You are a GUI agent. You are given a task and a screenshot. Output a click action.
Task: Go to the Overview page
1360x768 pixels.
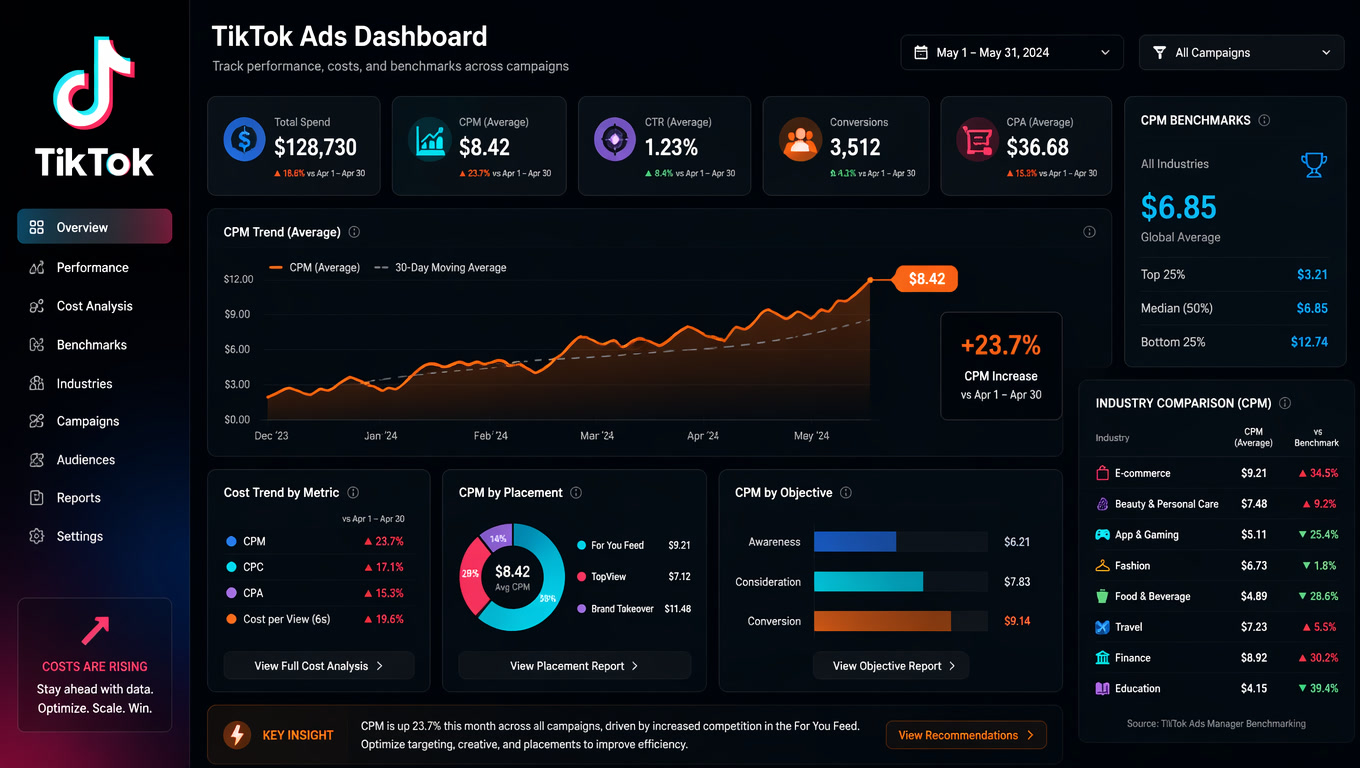click(x=94, y=227)
